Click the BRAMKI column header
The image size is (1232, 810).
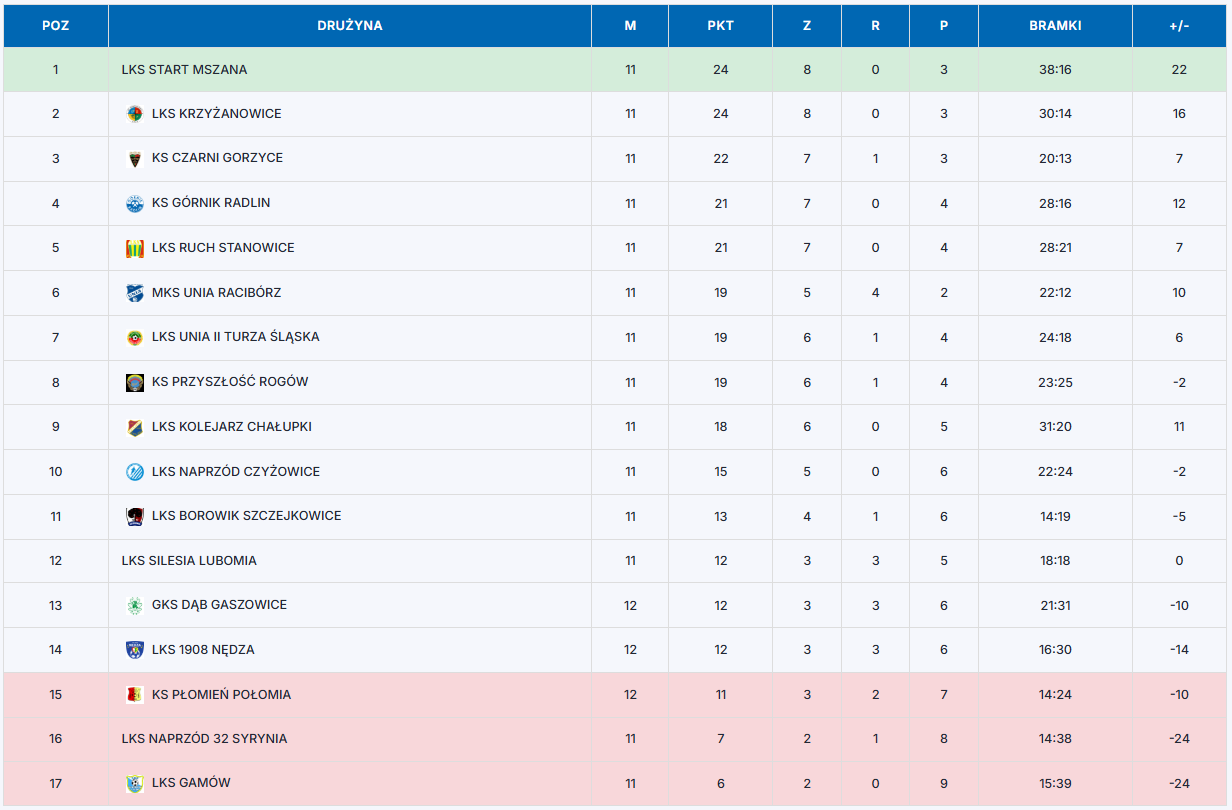(1055, 26)
